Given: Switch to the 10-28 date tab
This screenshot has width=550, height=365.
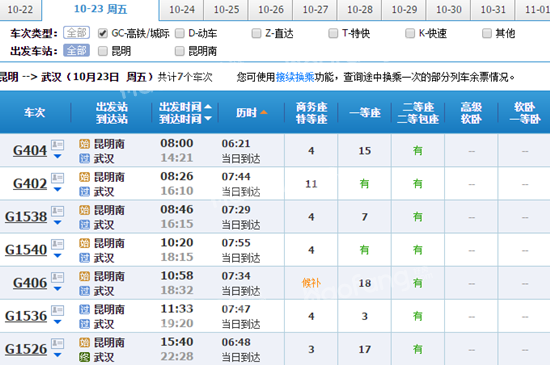Looking at the screenshot, I should 360,9.
